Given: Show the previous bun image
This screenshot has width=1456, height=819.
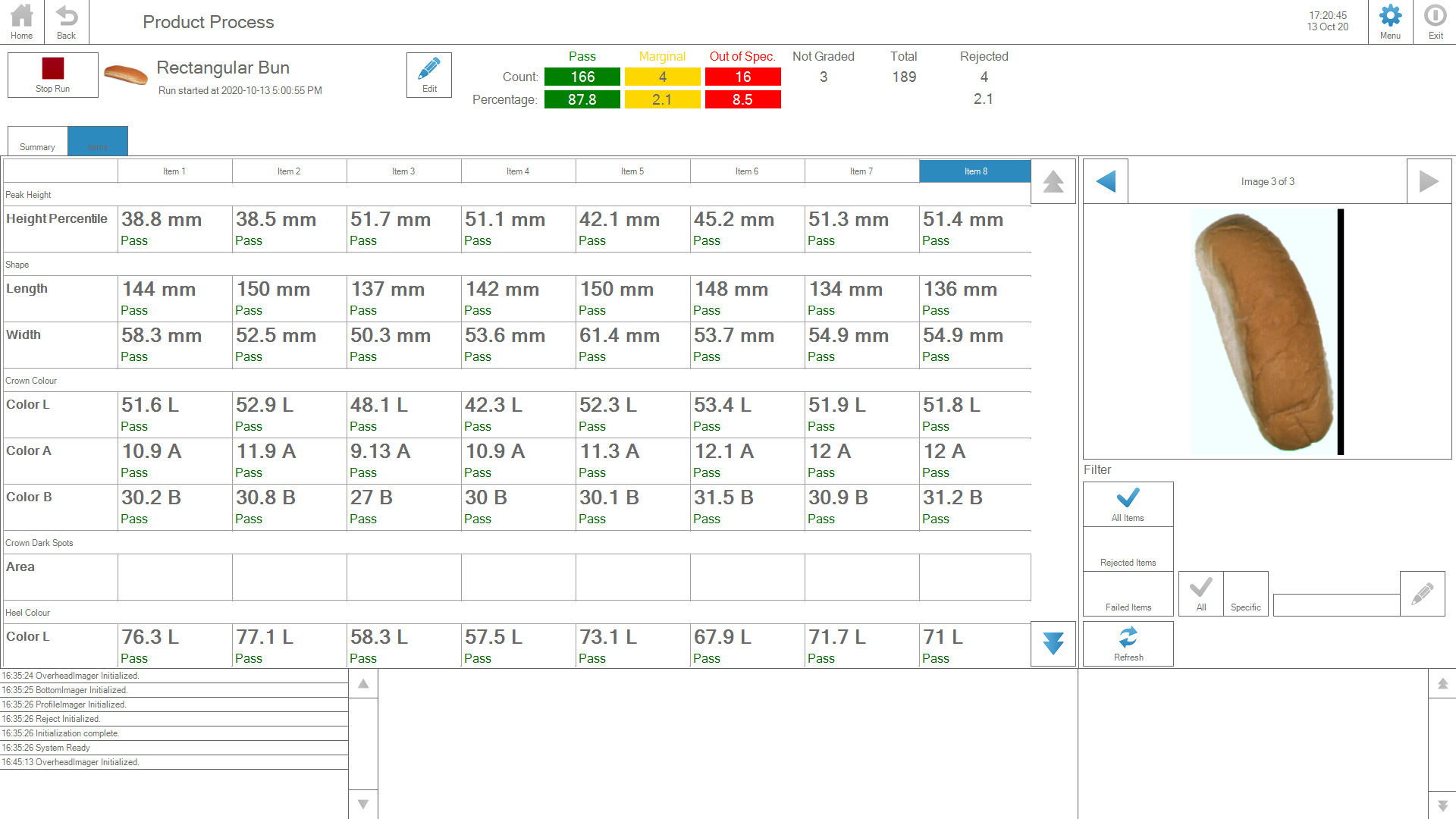Looking at the screenshot, I should (1106, 181).
